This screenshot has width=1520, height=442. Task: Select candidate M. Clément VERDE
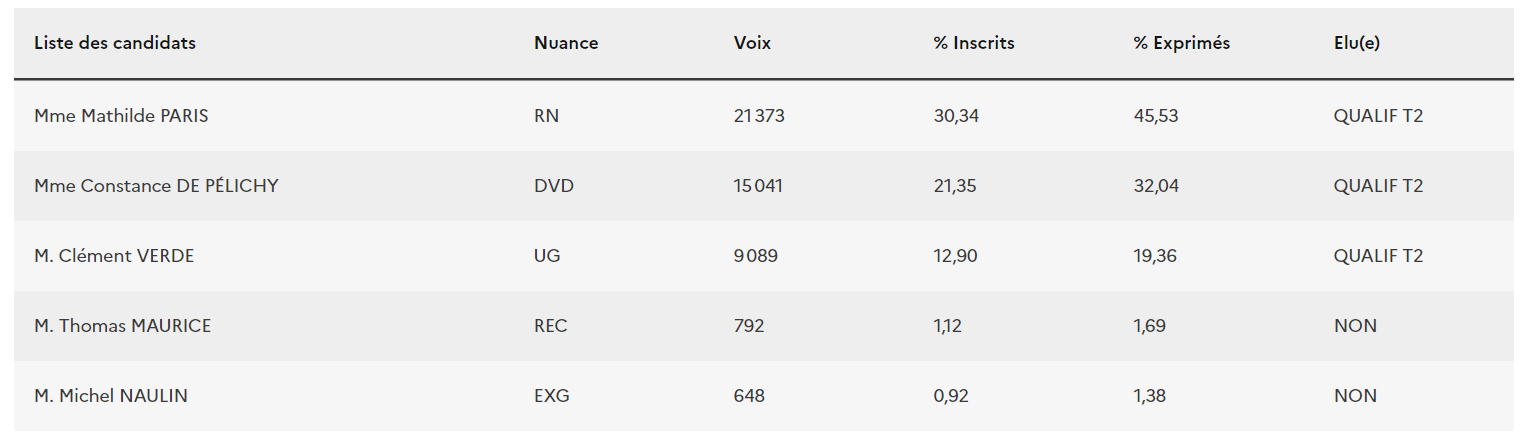click(114, 256)
